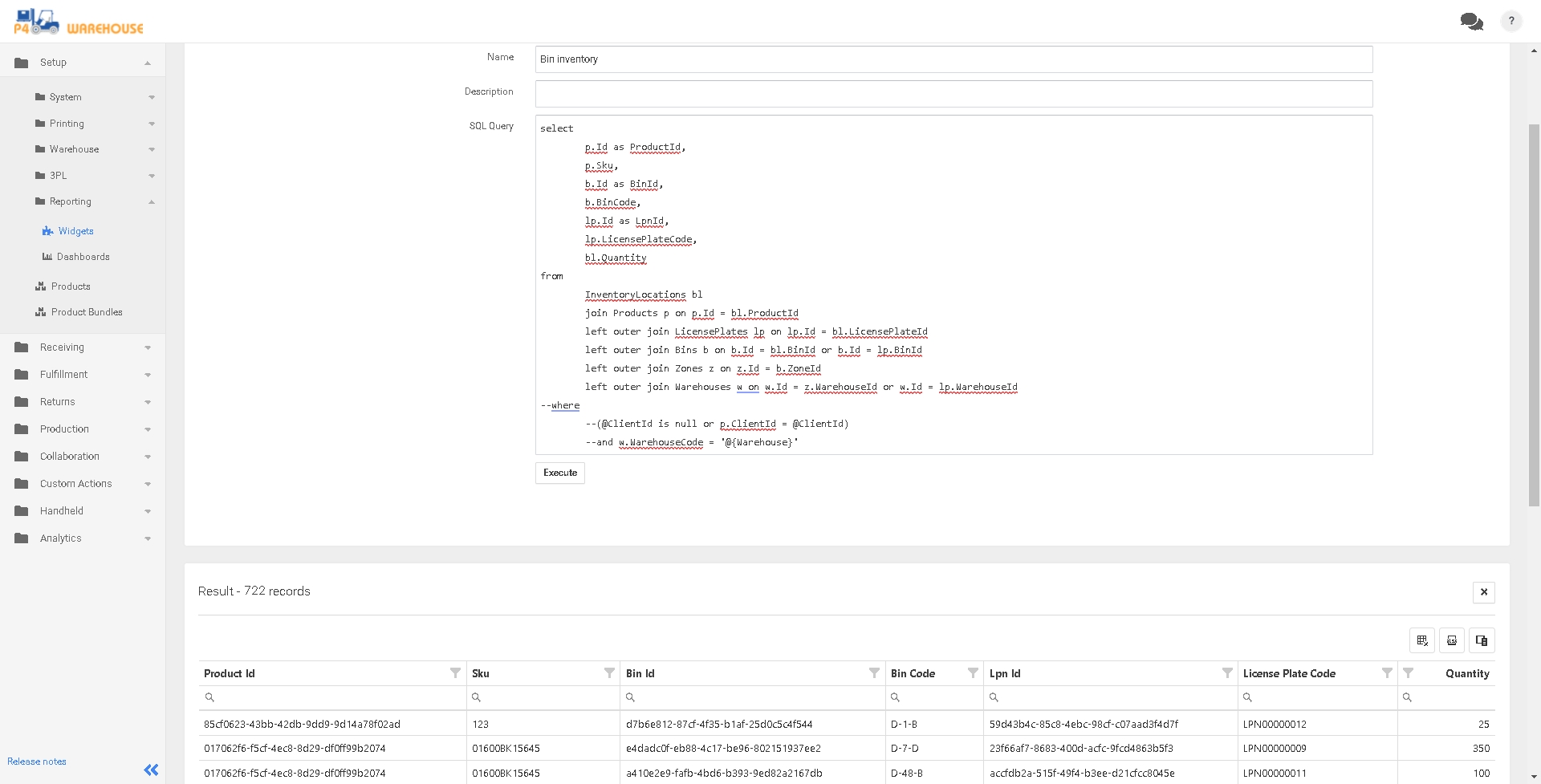Screen dimensions: 1541x784
Task: Click the export to Excel icon
Action: point(1451,640)
